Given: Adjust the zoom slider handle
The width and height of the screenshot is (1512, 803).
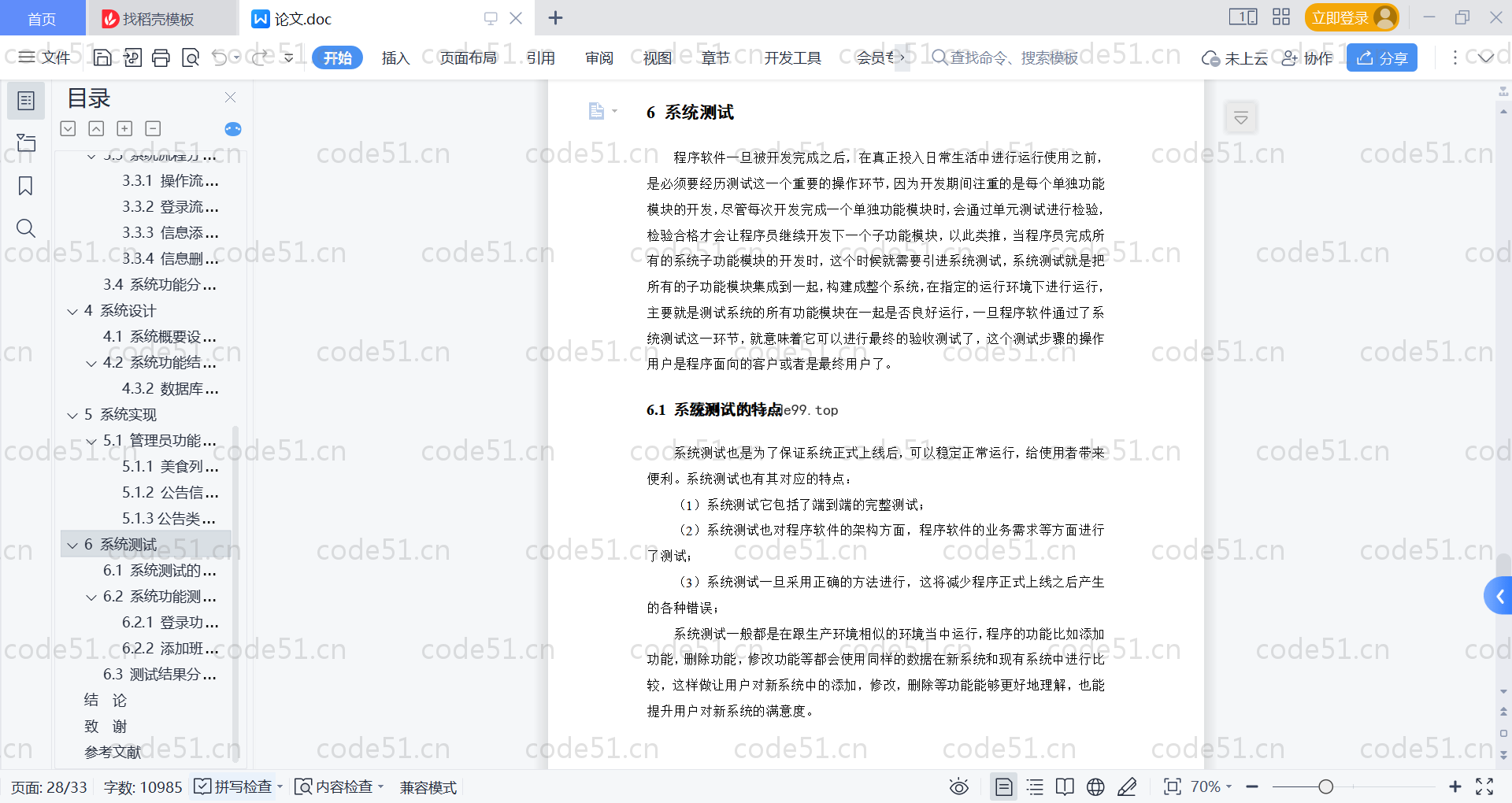Looking at the screenshot, I should (x=1326, y=786).
